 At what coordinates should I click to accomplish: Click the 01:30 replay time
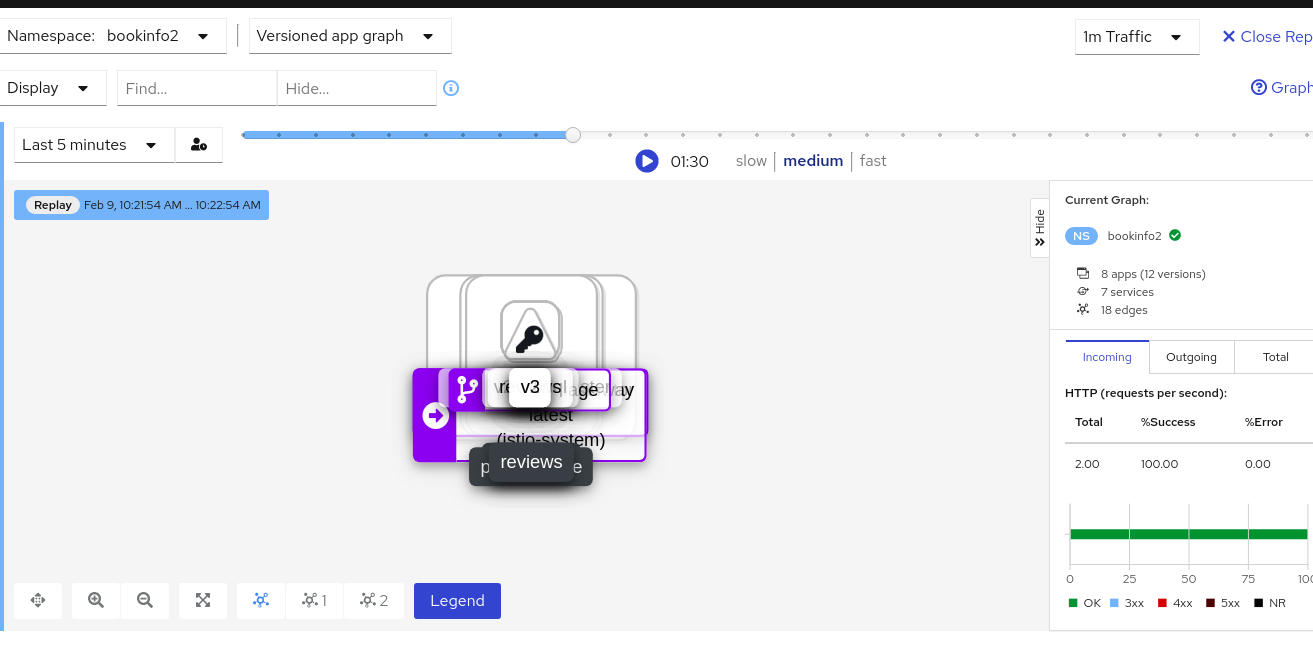pos(689,161)
